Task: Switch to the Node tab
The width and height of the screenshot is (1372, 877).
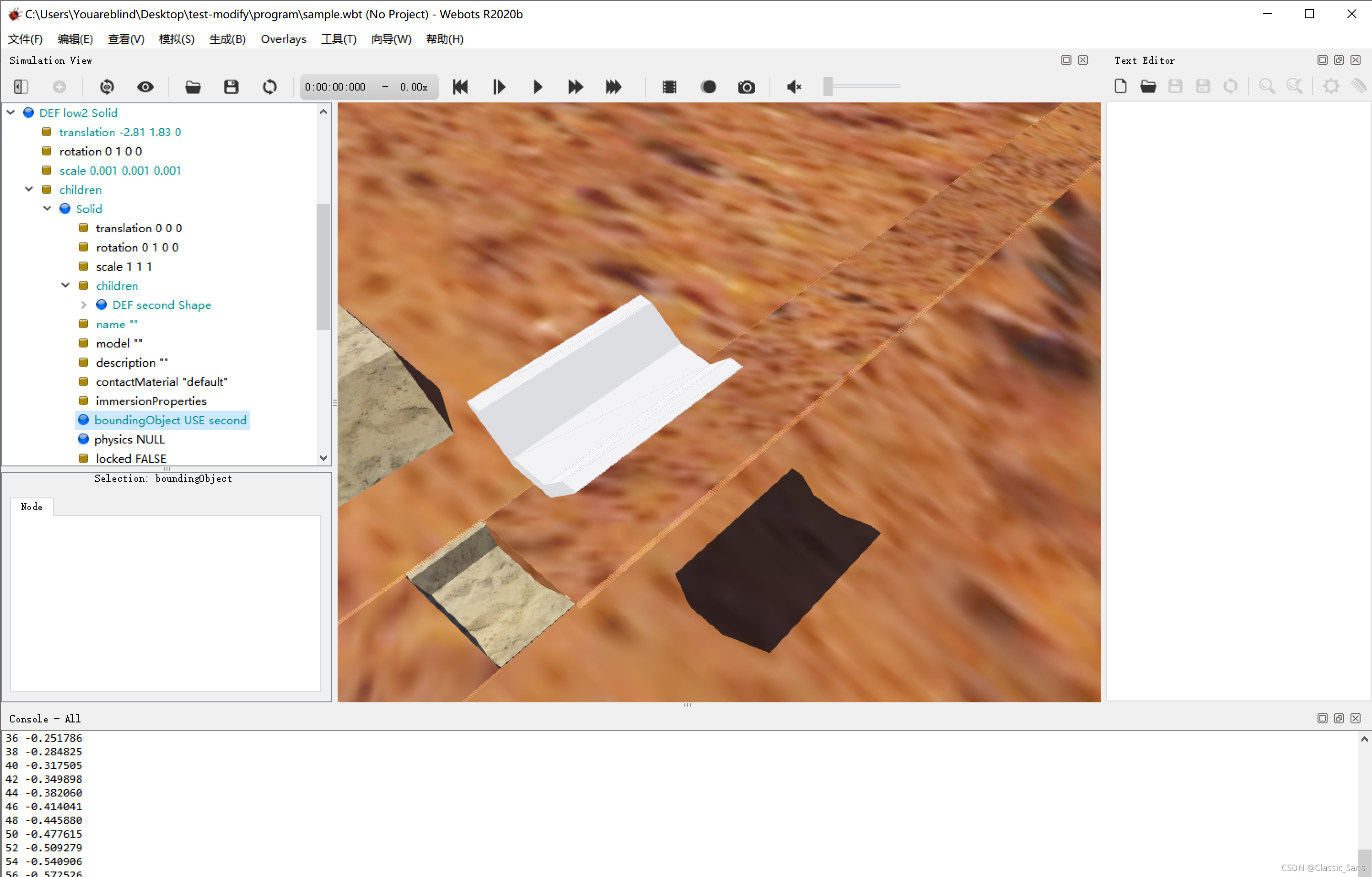Action: 31,506
